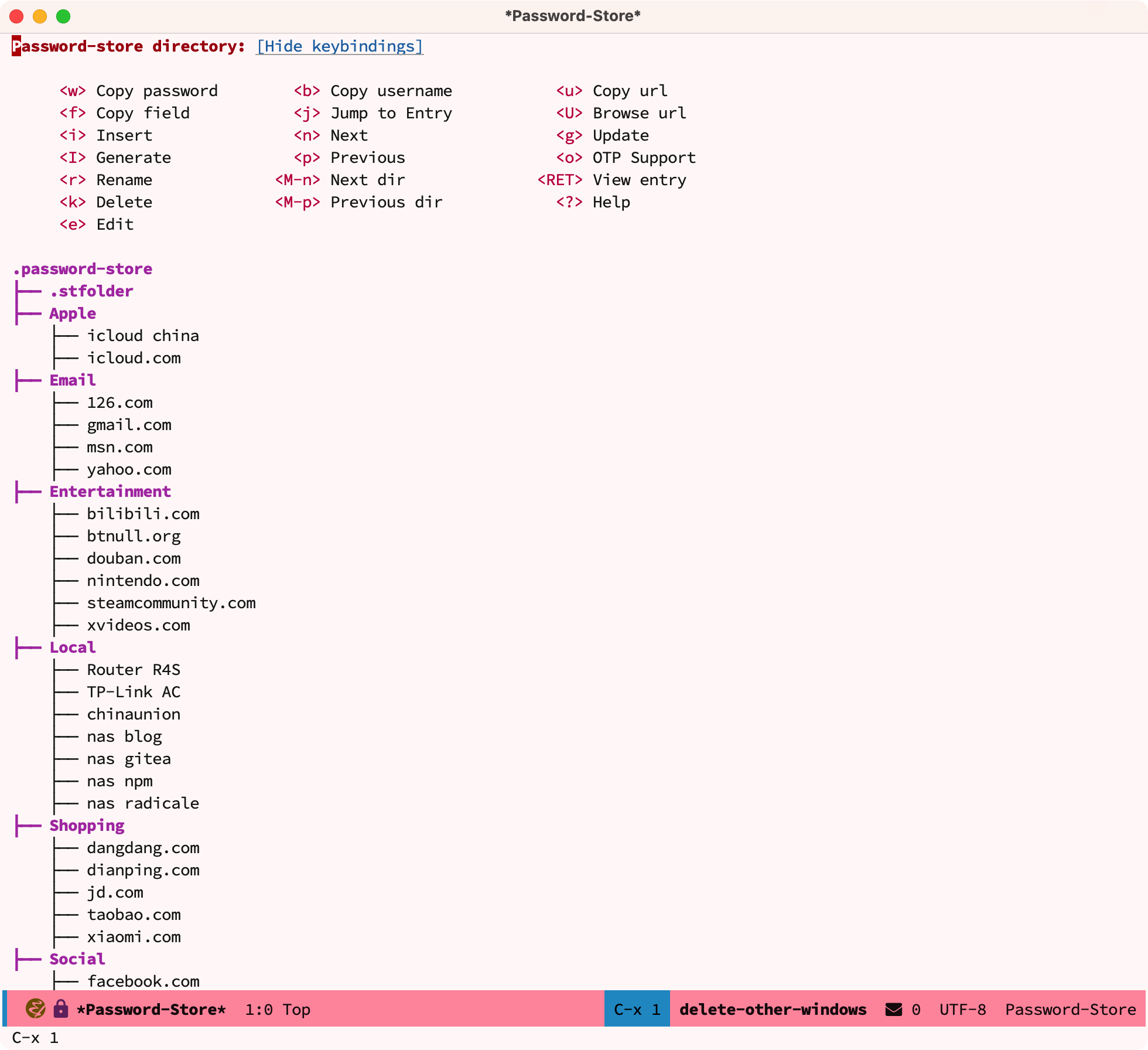This screenshot has width=1148, height=1050.
Task: Click the Emacs logo icon in modeline
Action: point(36,1009)
